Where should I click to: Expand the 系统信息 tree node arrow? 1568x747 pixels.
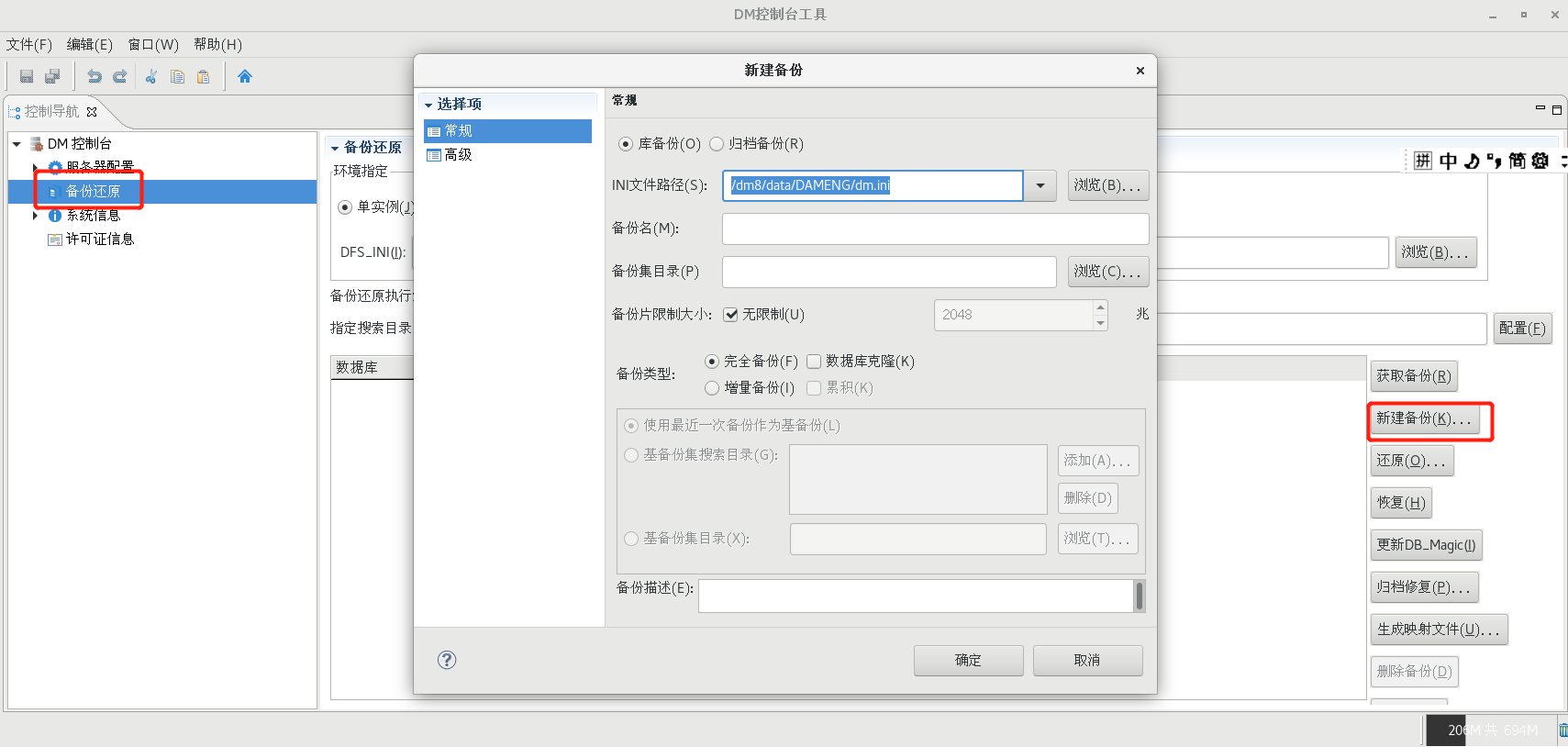coord(35,216)
